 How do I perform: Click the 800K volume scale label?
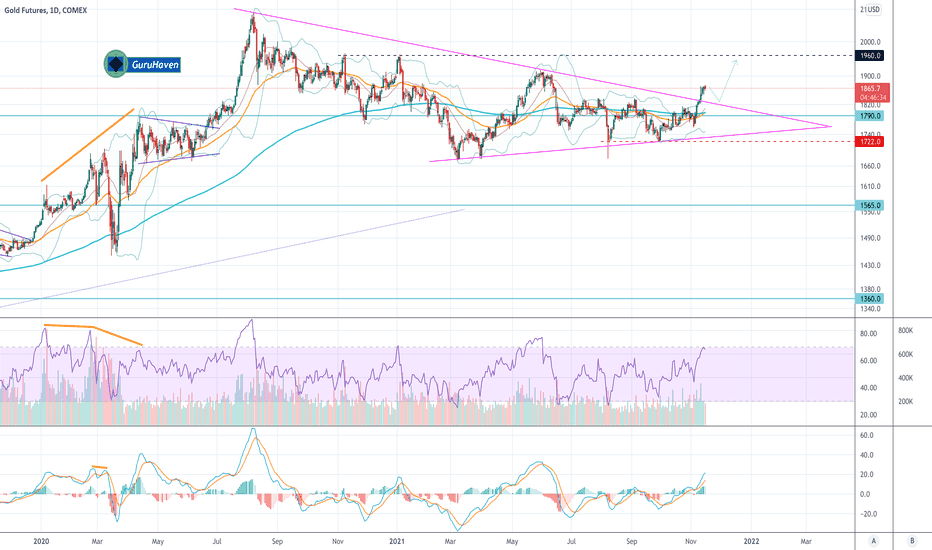point(906,331)
